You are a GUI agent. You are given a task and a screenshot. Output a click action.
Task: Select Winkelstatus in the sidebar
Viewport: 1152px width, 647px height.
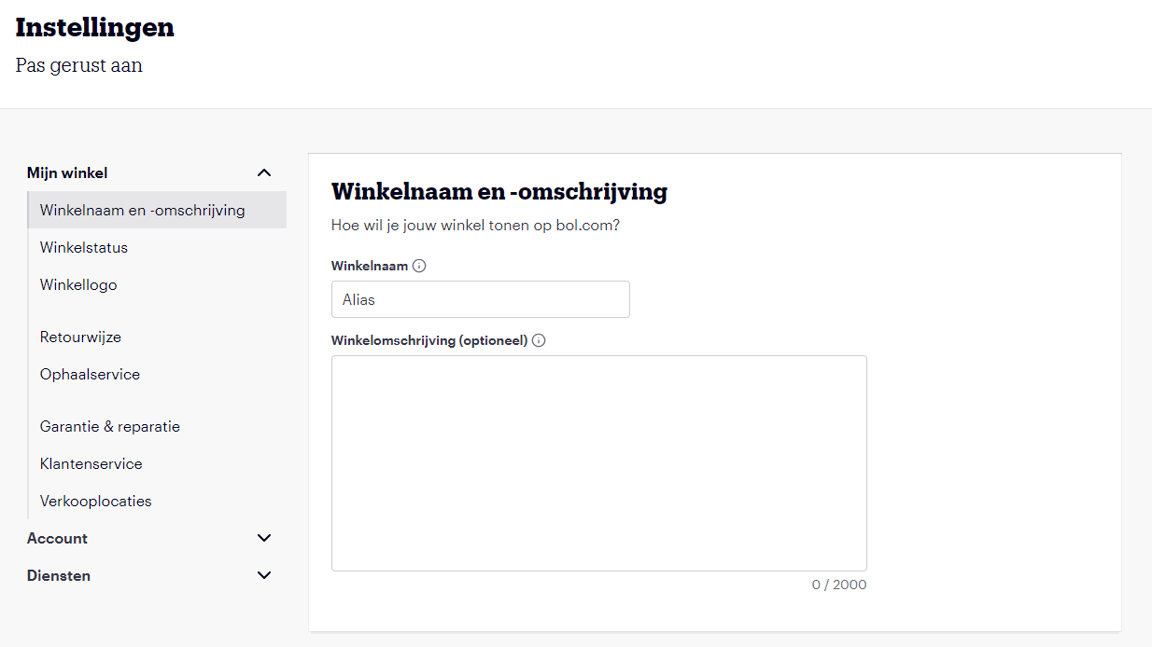point(83,247)
